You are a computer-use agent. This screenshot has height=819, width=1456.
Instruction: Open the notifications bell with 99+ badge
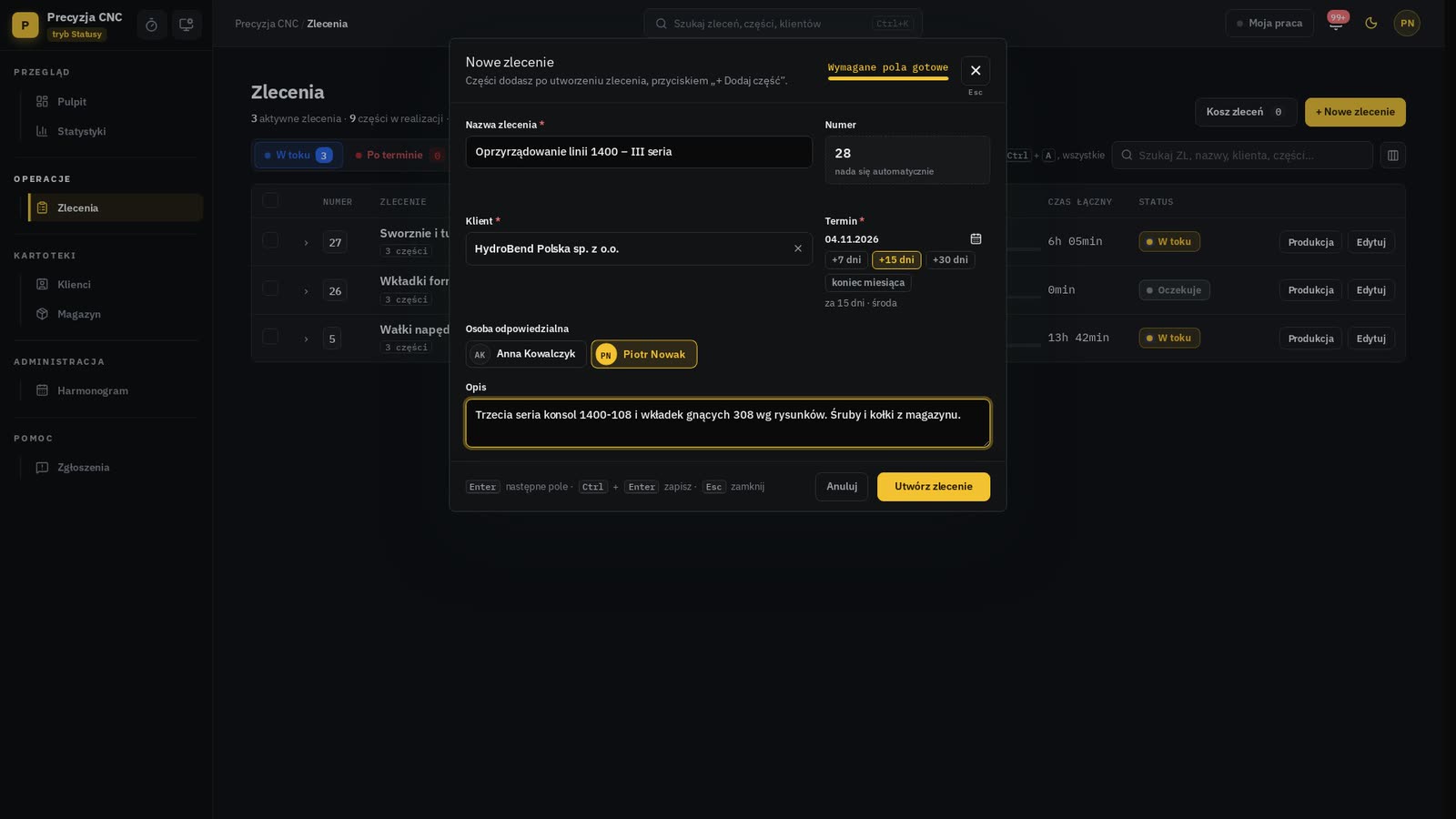point(1336,23)
